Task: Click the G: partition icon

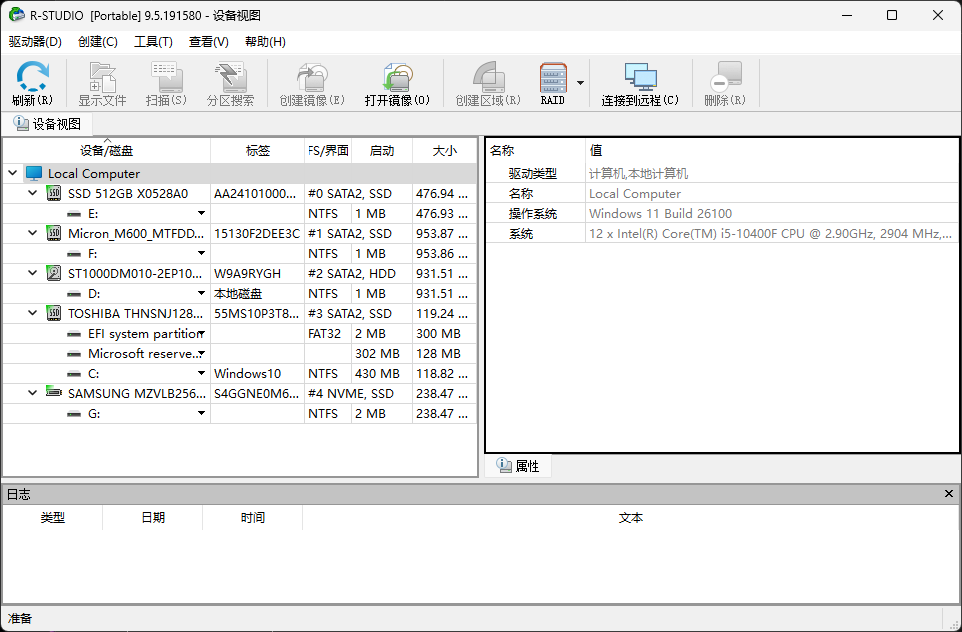Action: [74, 414]
